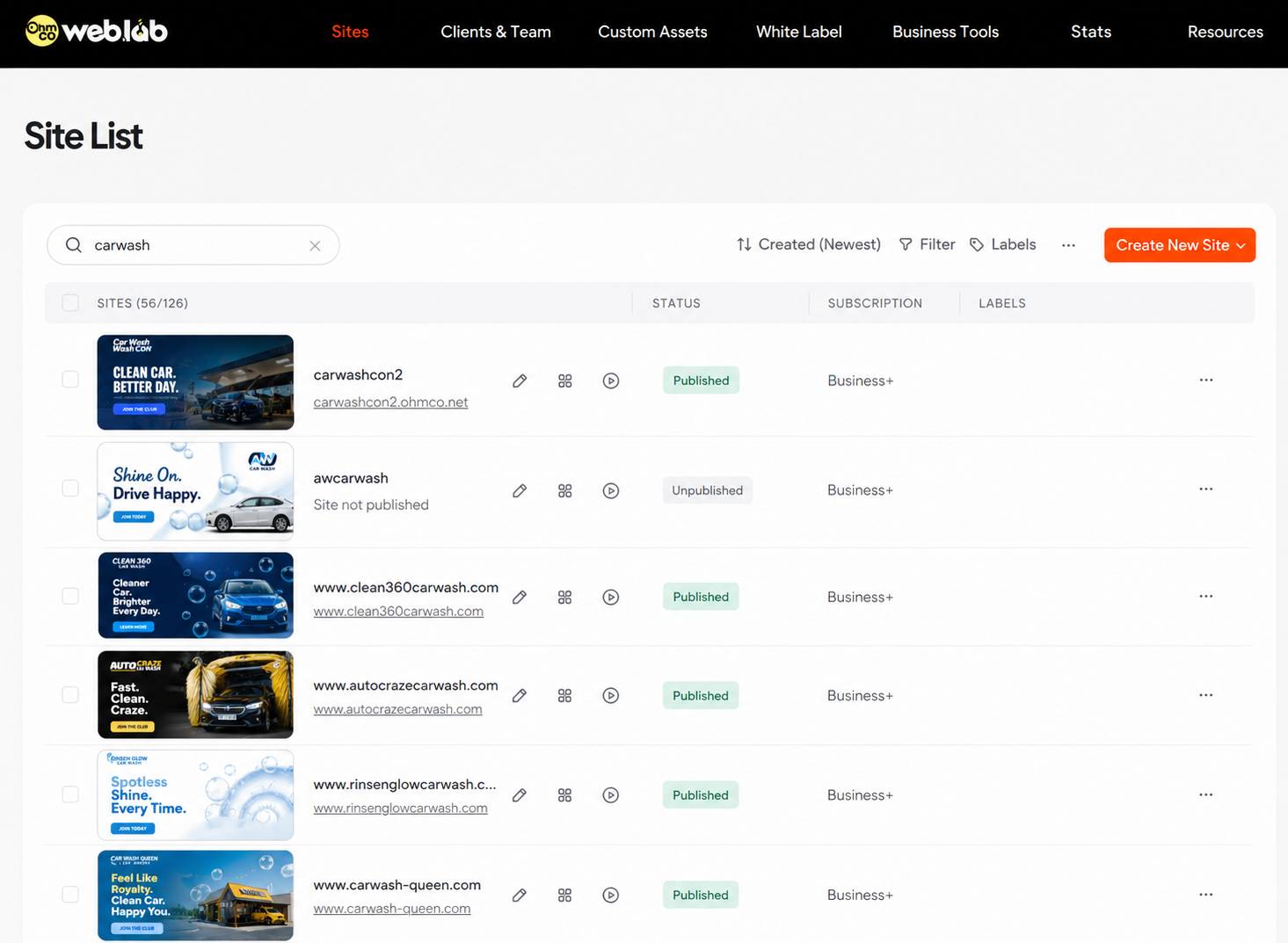Screen dimensions: 1288x943
Task: Open the carwashcon2.ohmco.net link
Action: click(x=390, y=402)
